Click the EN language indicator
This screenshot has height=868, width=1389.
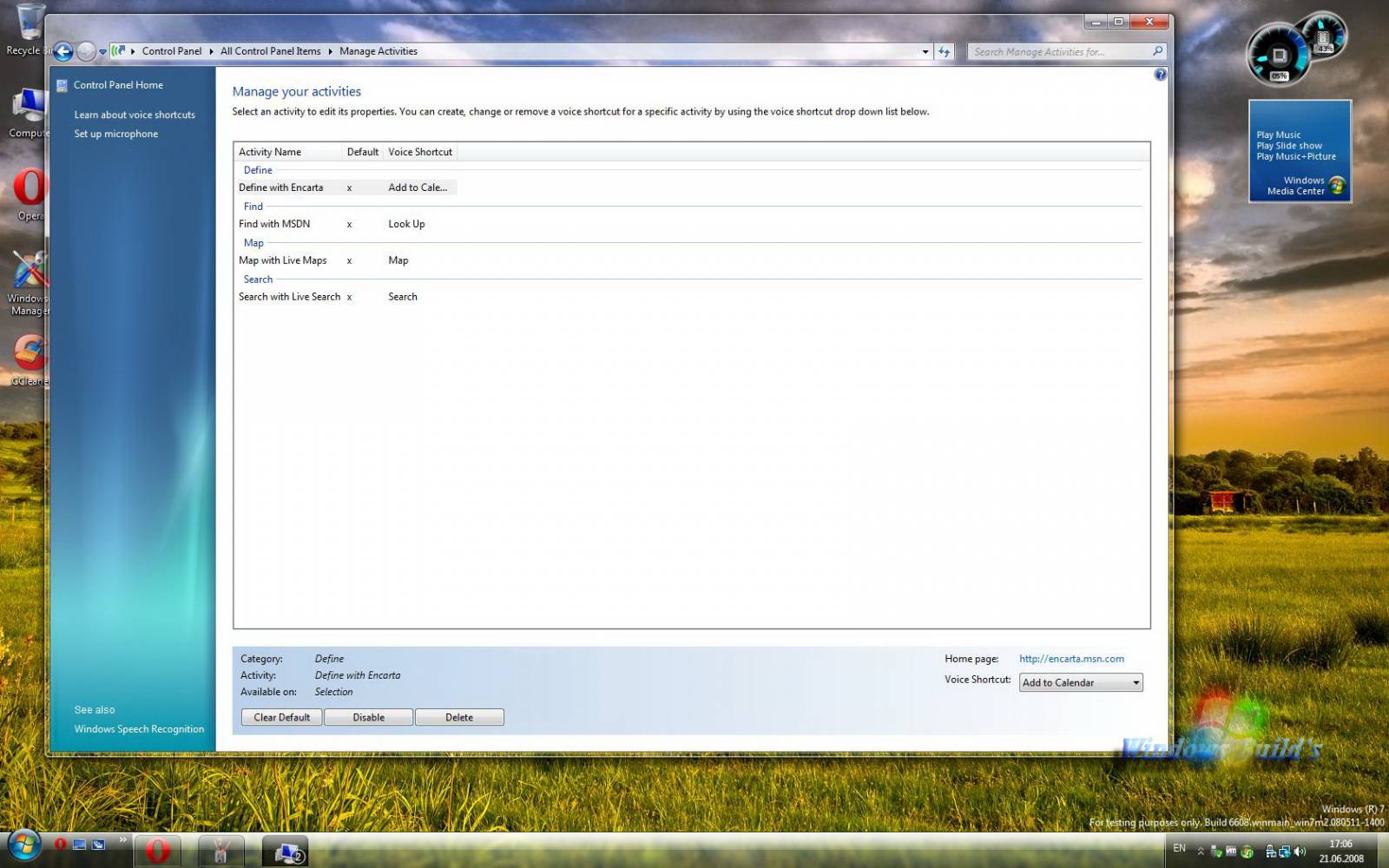tap(1179, 848)
